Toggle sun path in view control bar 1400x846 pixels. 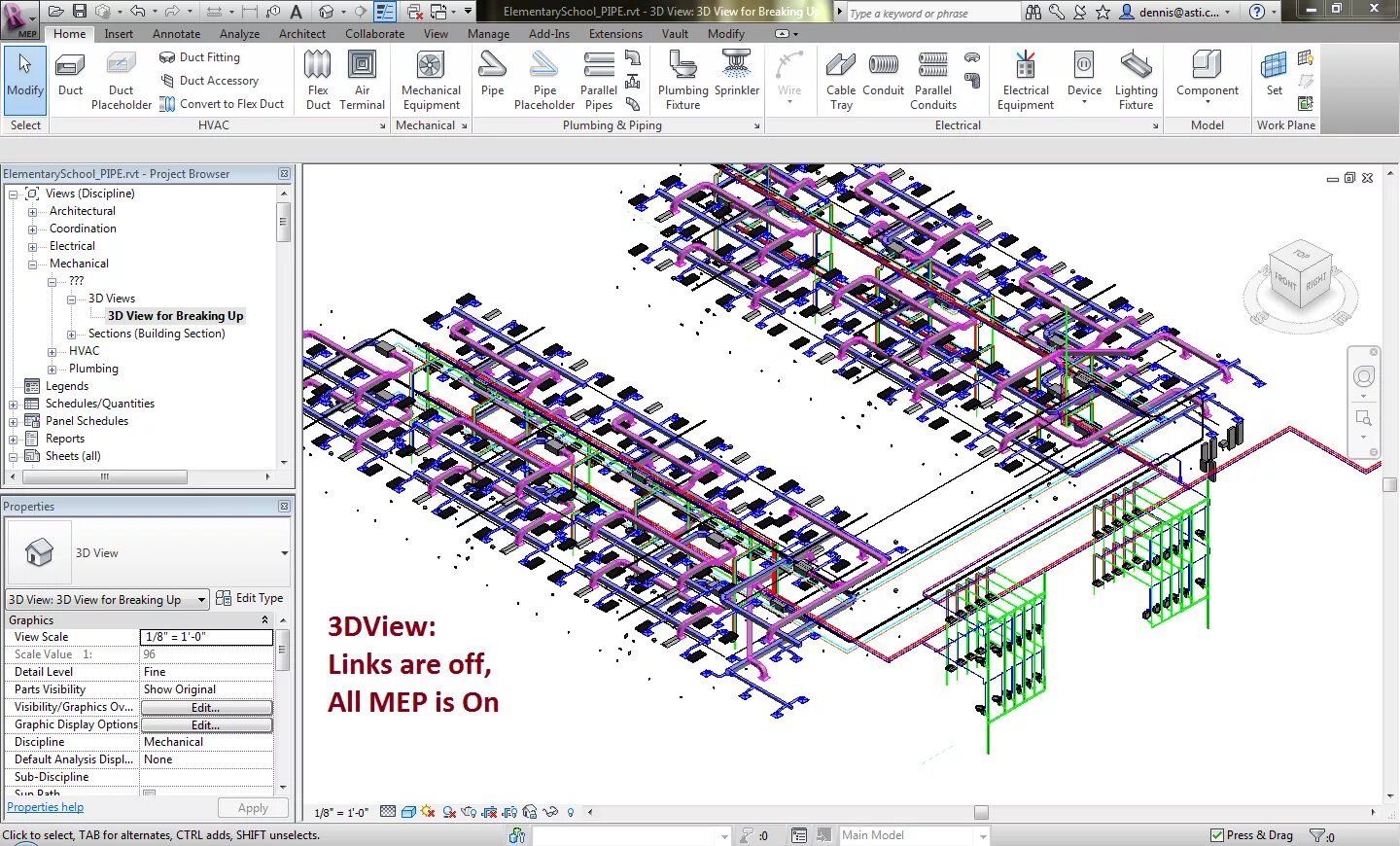pos(427,812)
